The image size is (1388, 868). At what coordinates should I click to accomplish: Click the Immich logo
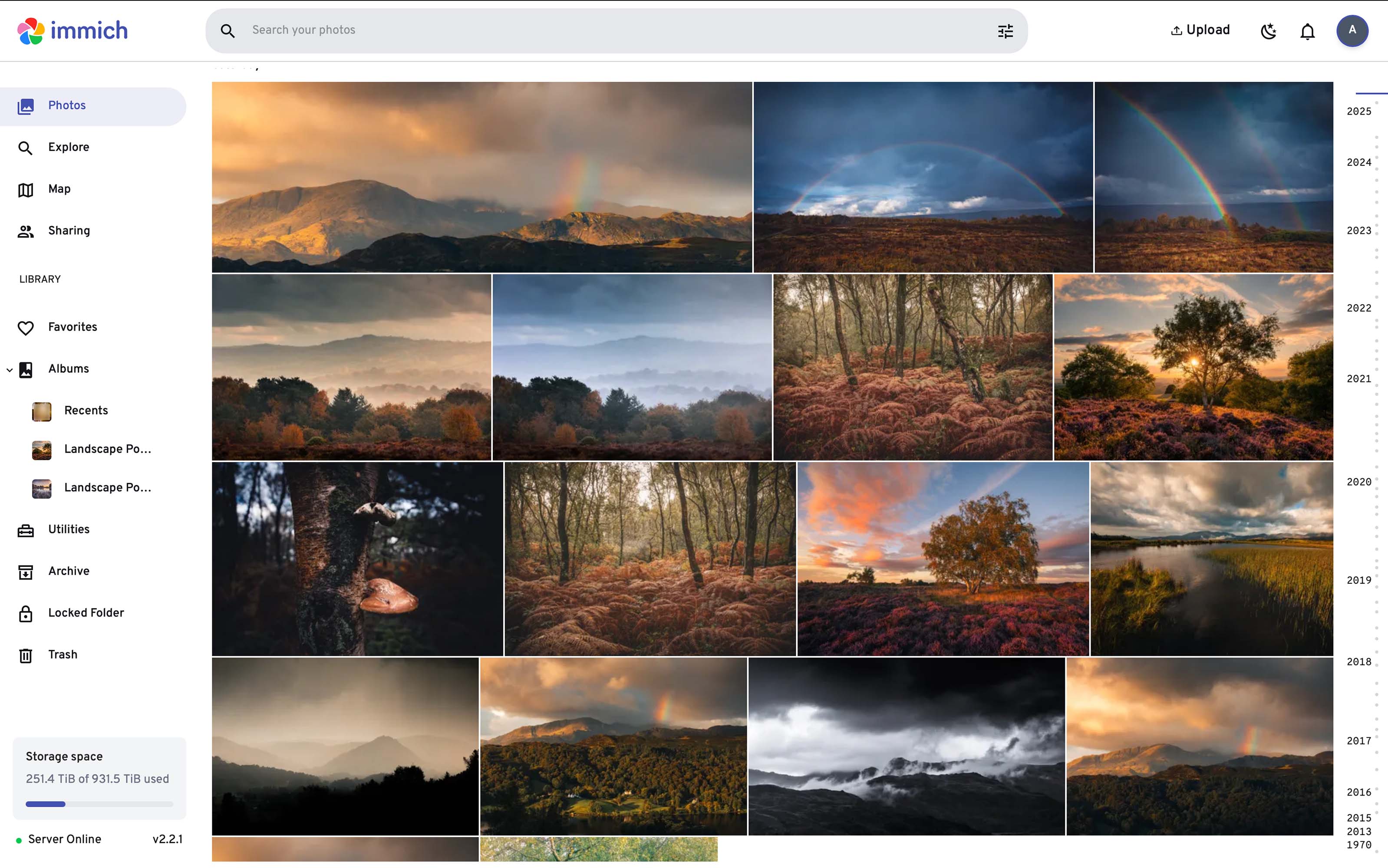pyautogui.click(x=73, y=30)
